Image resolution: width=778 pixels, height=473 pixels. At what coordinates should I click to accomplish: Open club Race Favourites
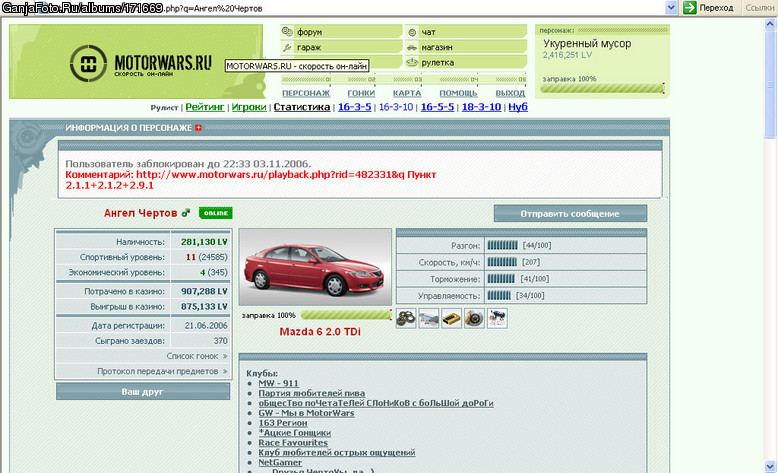293,443
